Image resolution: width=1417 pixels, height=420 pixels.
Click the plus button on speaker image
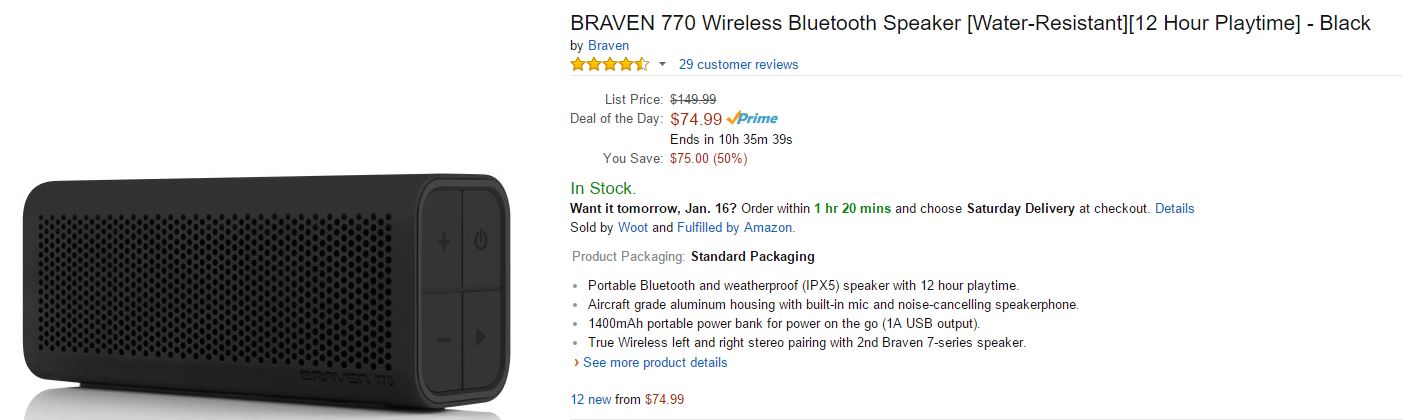[x=443, y=240]
